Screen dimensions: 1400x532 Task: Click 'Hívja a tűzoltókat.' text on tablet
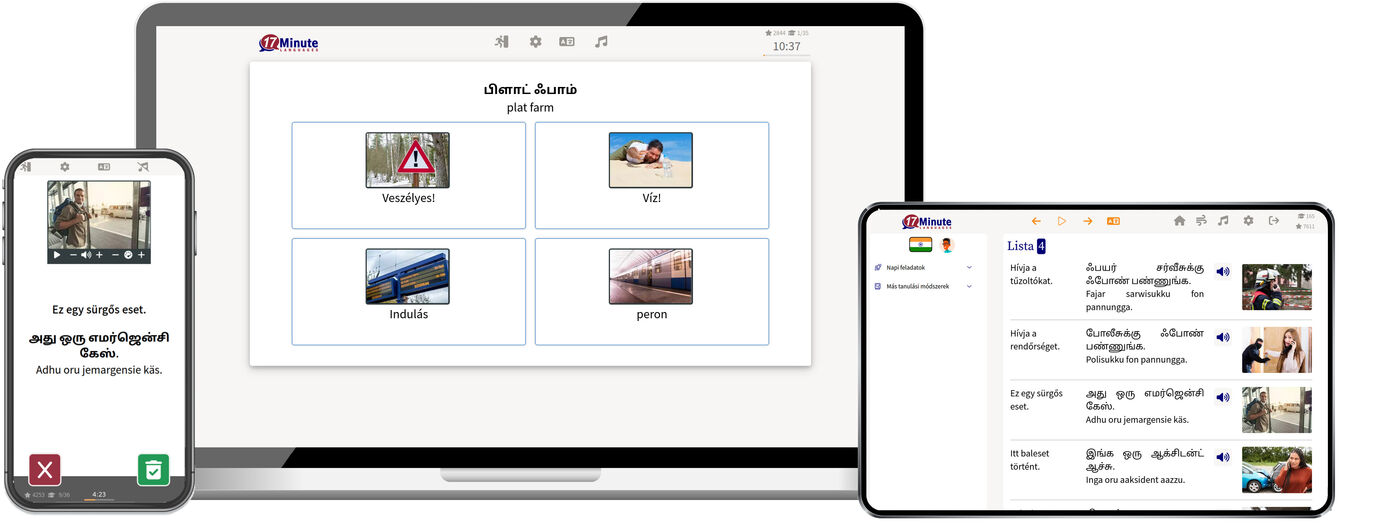tap(1031, 275)
